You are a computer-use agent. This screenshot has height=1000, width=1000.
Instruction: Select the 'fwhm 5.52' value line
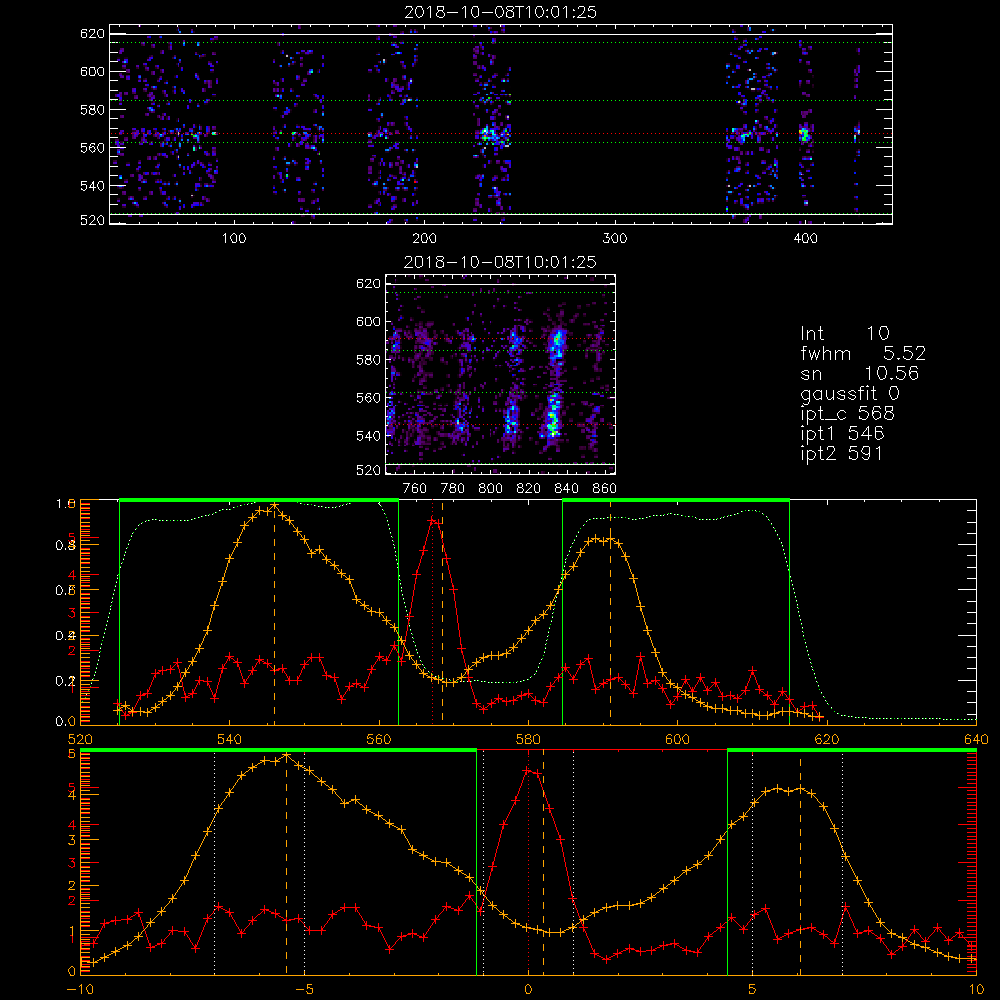tap(863, 353)
